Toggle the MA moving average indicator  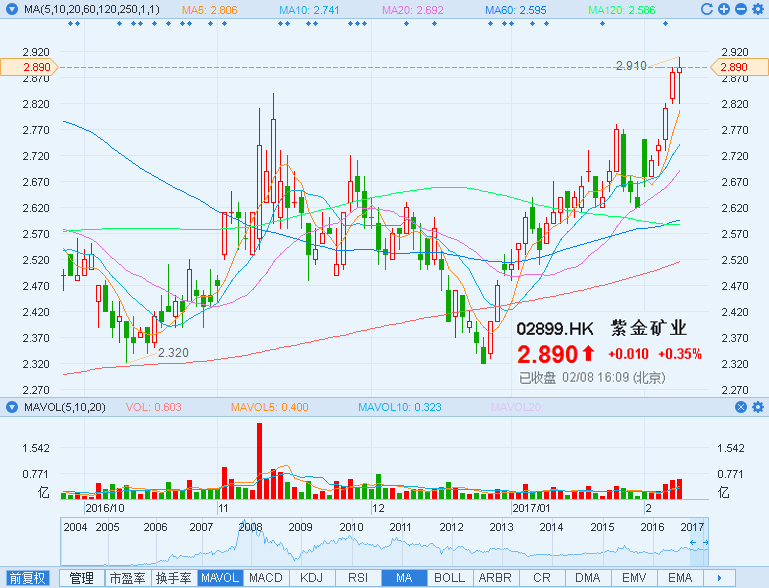pyautogui.click(x=404, y=578)
